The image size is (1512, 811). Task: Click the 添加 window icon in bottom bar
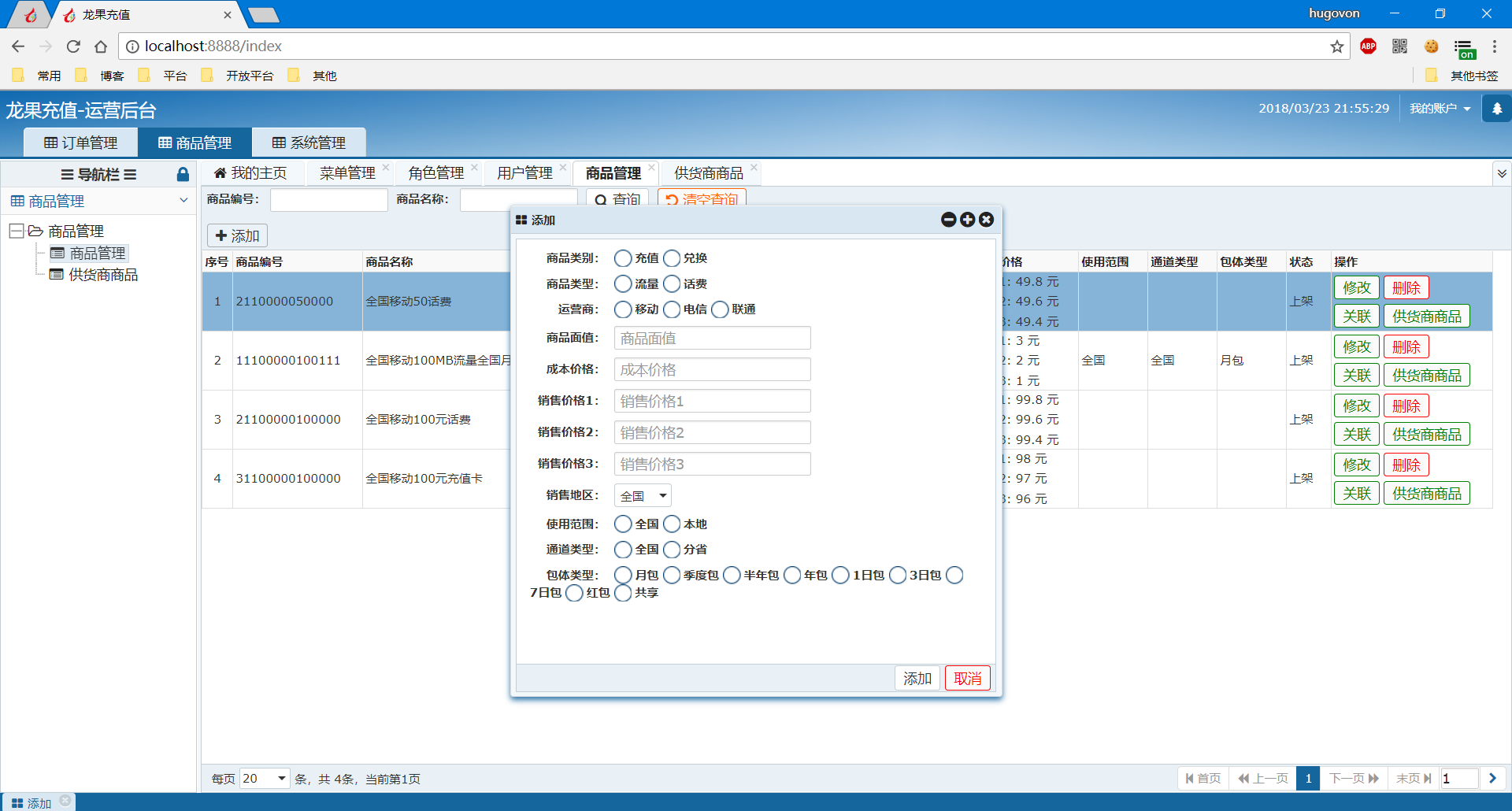point(17,803)
